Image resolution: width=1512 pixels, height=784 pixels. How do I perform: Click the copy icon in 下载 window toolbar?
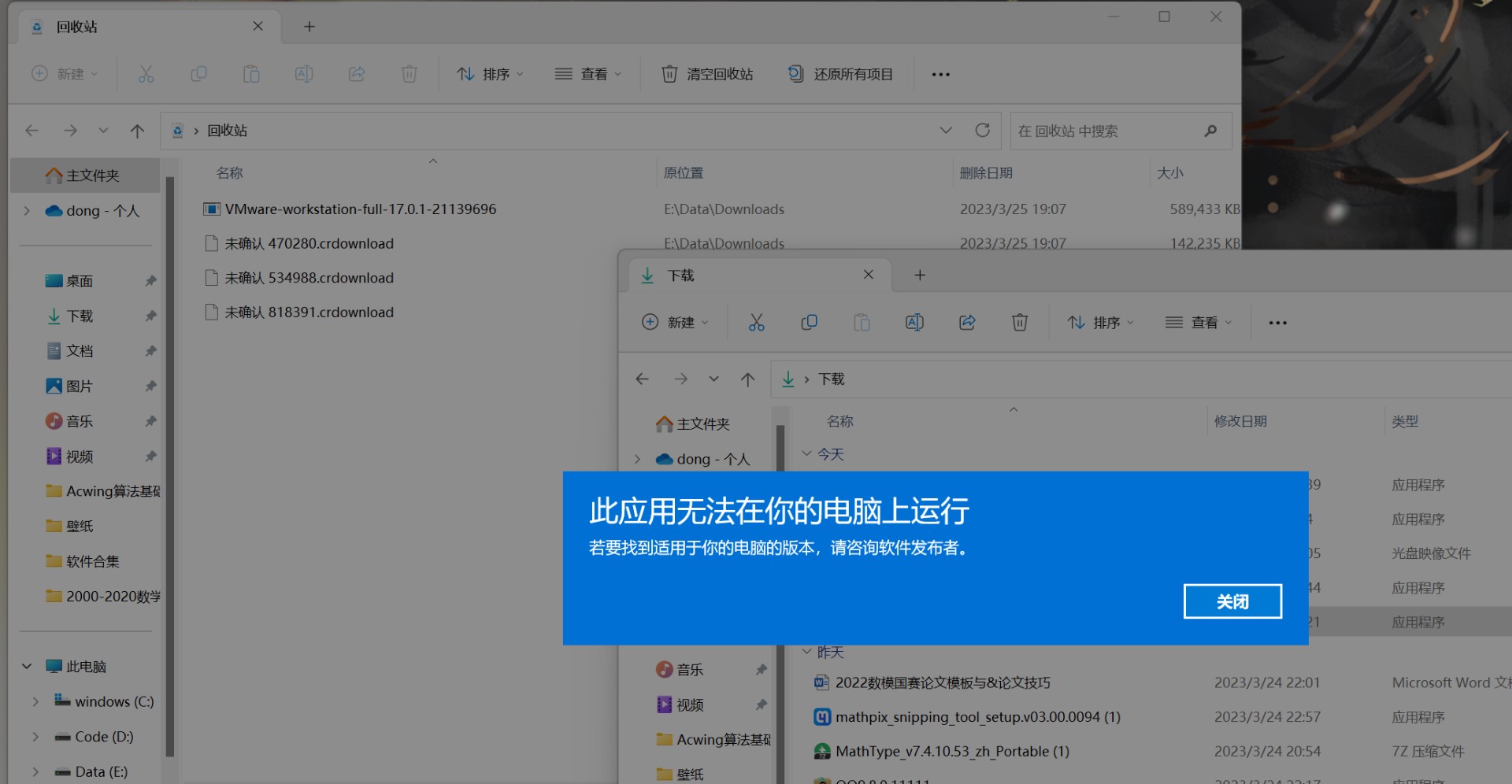pos(810,323)
